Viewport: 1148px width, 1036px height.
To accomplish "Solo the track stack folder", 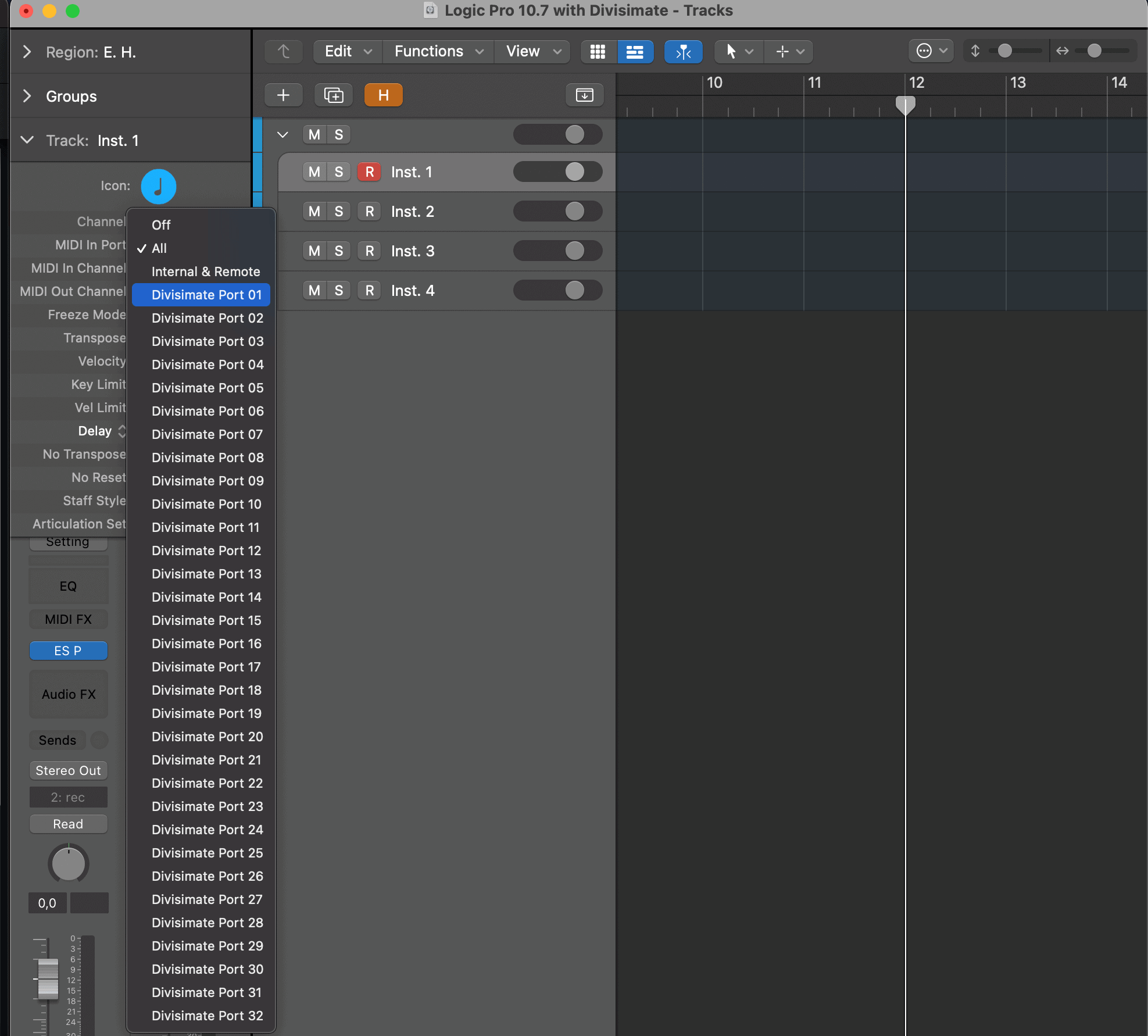I will 339,135.
